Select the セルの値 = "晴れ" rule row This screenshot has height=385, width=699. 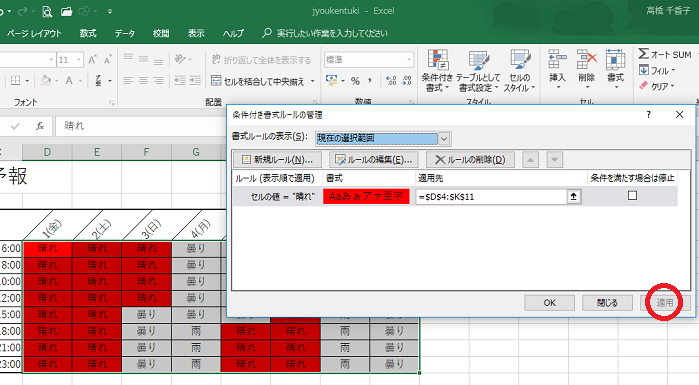[x=455, y=197]
